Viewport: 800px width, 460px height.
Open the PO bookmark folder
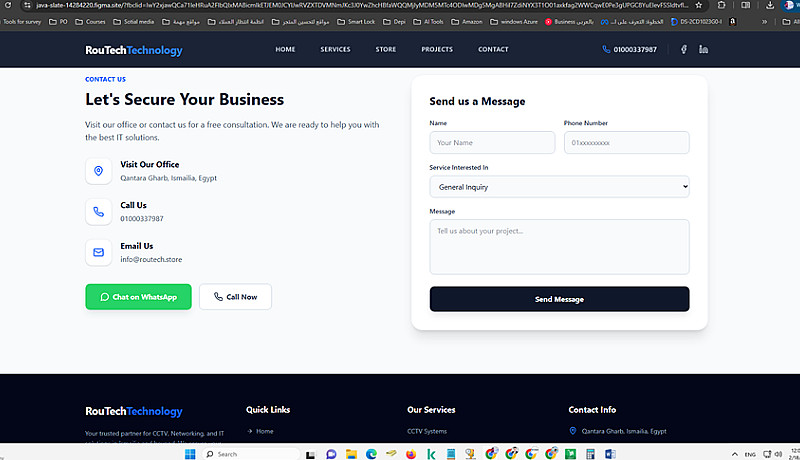(x=58, y=22)
